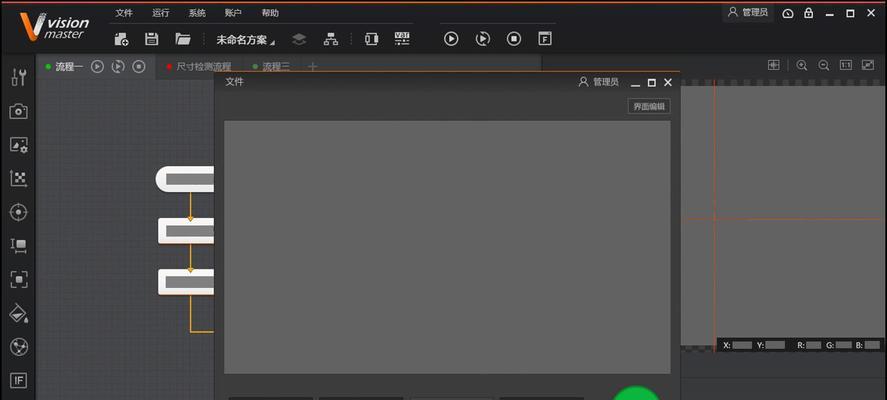
Task: Add a new flow tab
Action: [312, 67]
